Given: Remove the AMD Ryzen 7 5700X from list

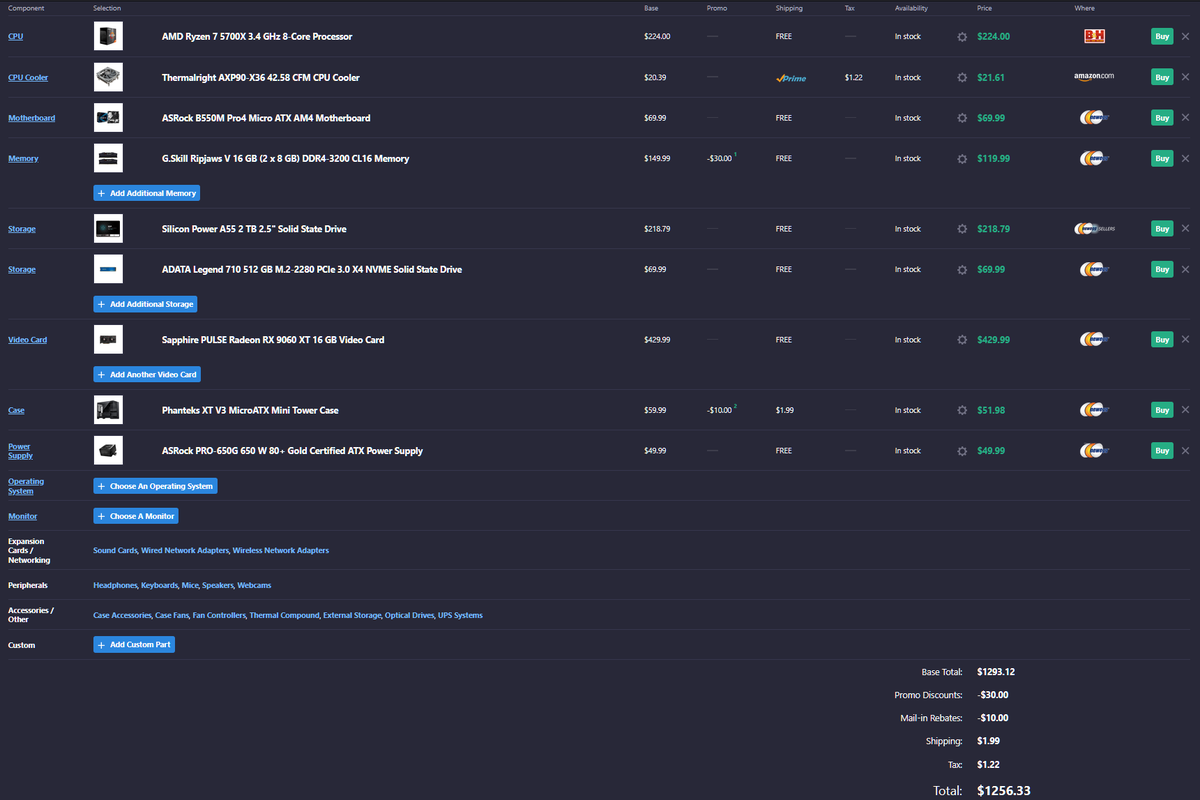Looking at the screenshot, I should 1185,36.
